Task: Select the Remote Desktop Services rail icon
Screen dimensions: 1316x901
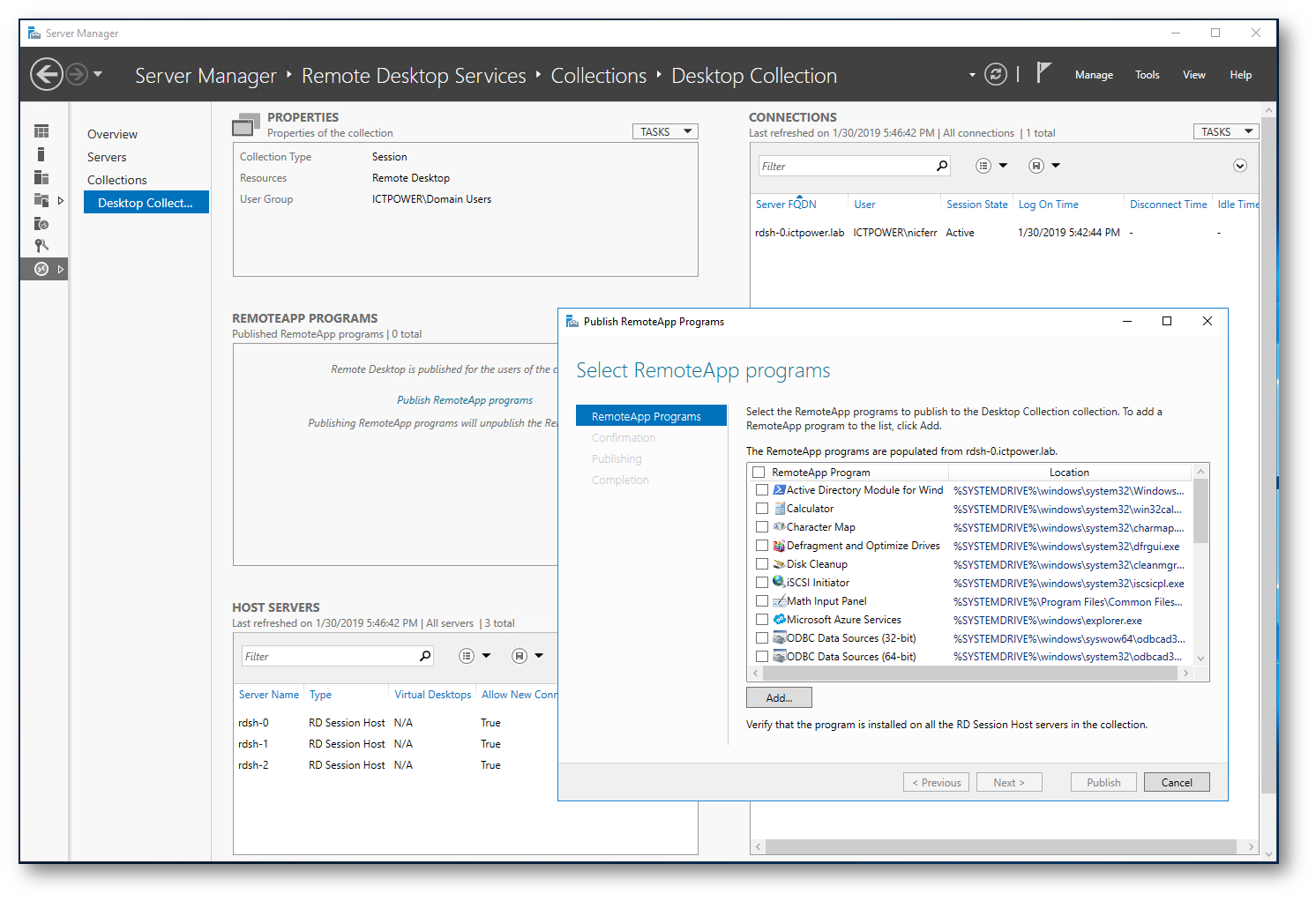Action: (41, 269)
